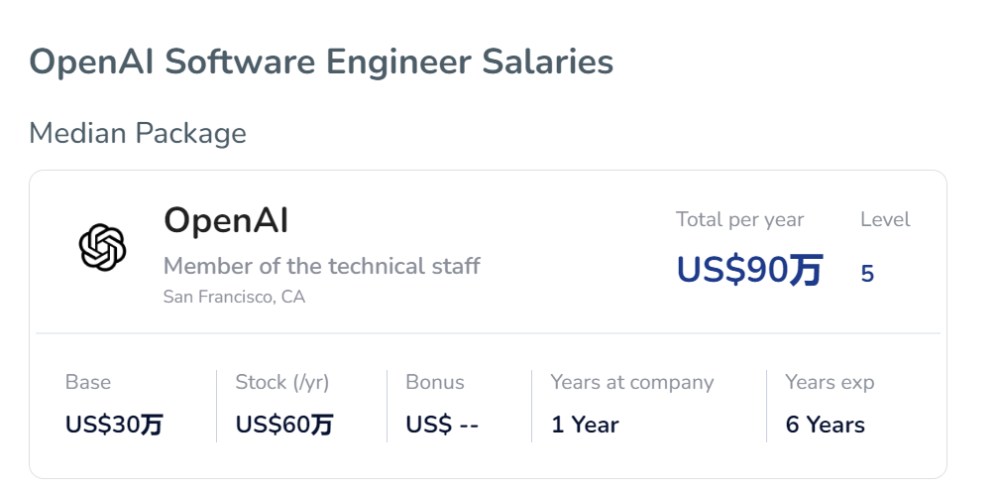Click the OpenAI Software Engineer Salaries heading
Image resolution: width=1000 pixels, height=492 pixels.
point(321,62)
